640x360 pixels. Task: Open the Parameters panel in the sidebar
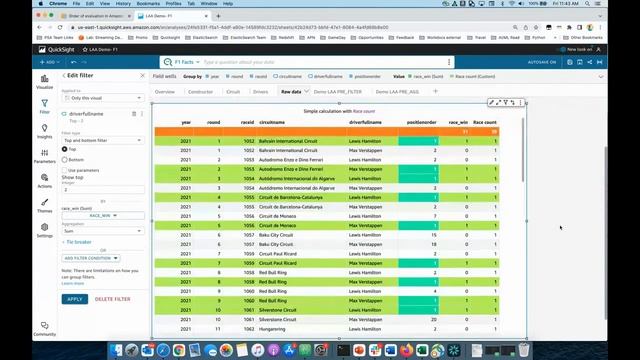click(x=44, y=156)
